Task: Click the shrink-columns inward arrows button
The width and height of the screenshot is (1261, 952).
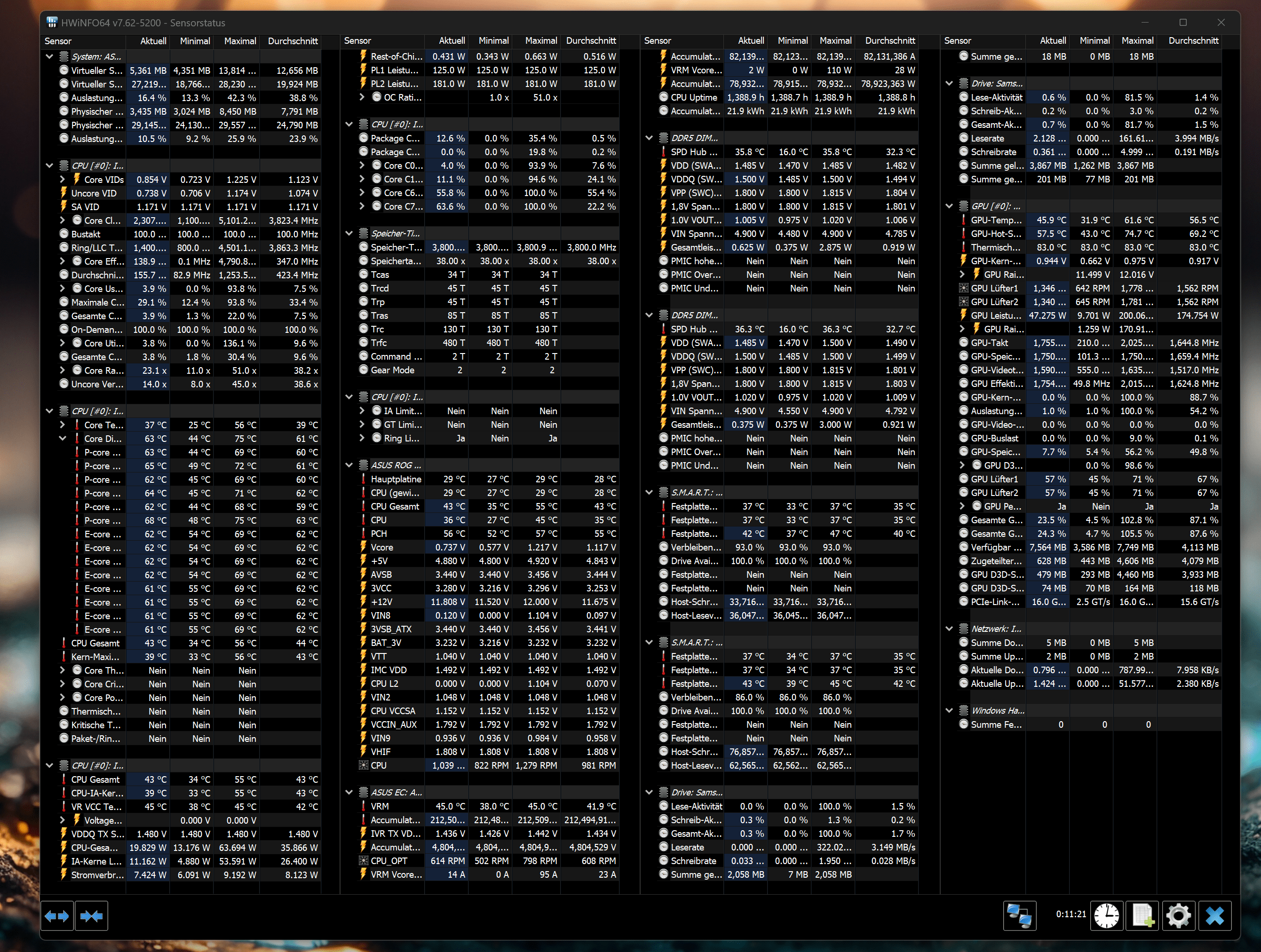Action: (x=92, y=915)
